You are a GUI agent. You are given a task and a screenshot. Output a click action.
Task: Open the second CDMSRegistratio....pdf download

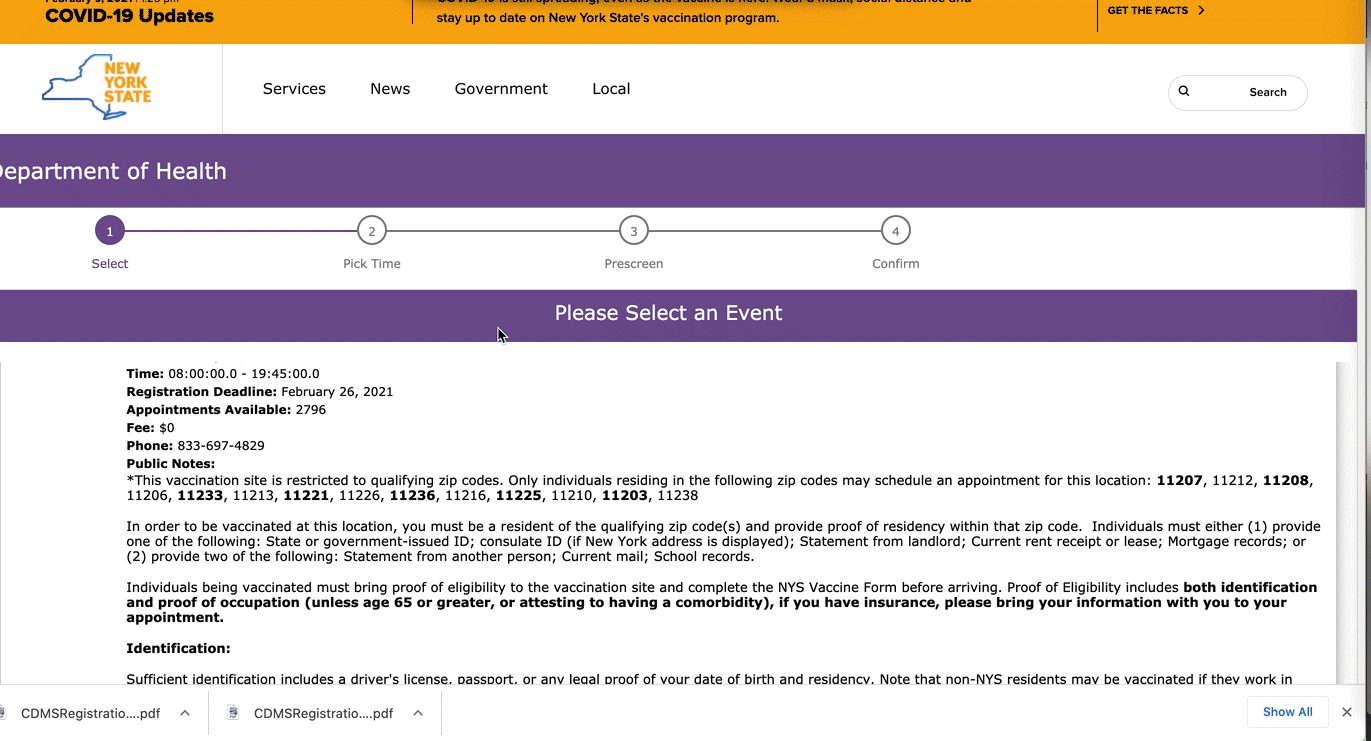pyautogui.click(x=323, y=714)
